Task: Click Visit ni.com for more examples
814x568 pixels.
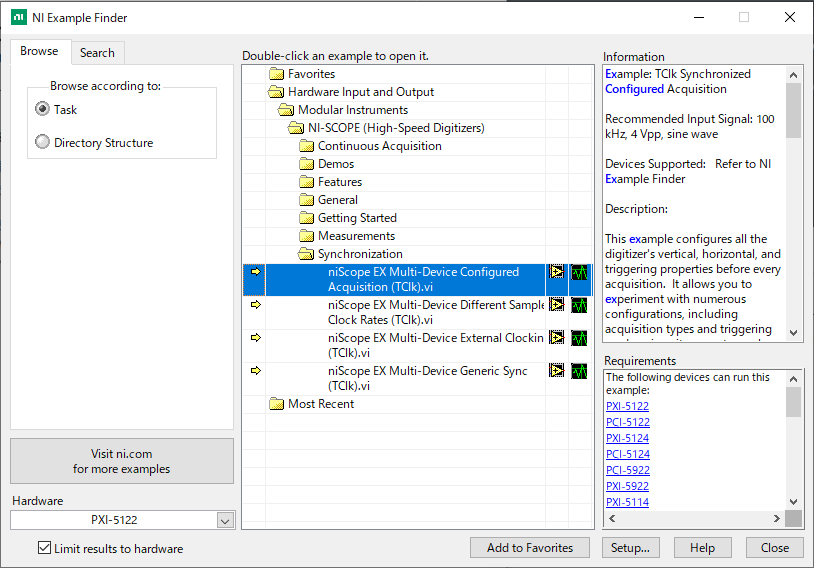Action: (122, 461)
